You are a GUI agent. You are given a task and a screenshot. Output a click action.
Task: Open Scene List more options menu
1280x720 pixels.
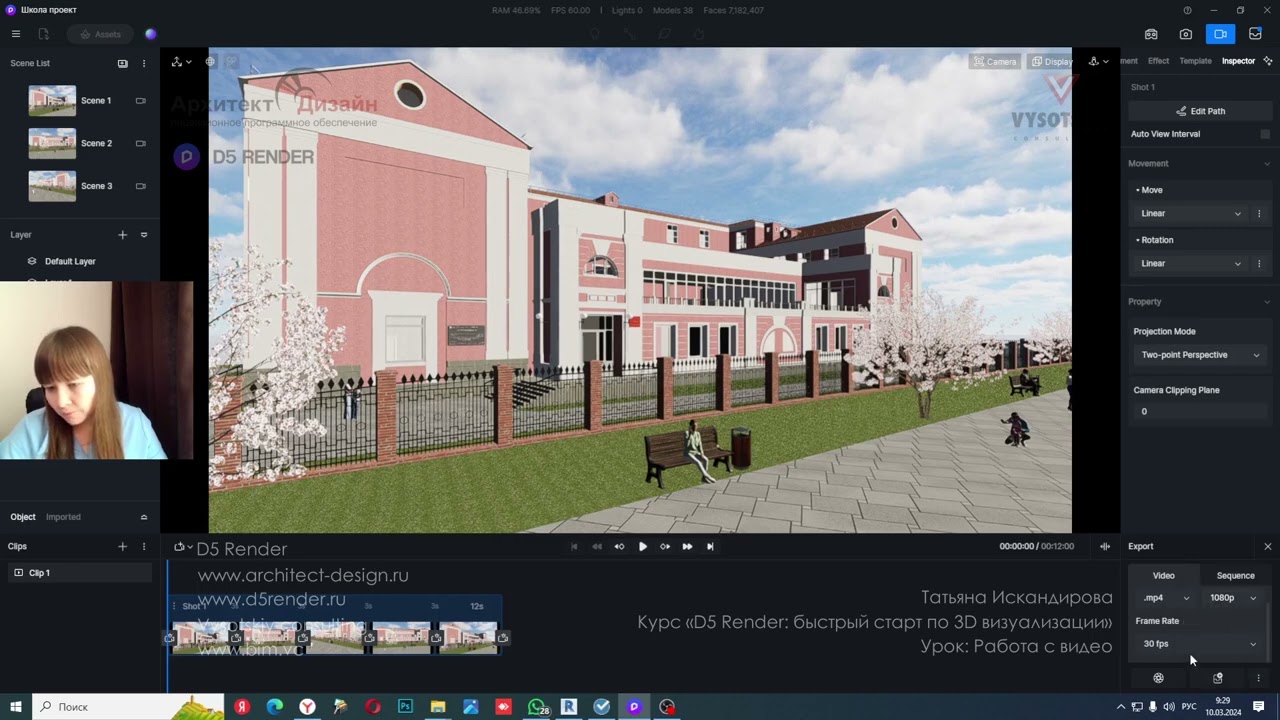click(144, 63)
